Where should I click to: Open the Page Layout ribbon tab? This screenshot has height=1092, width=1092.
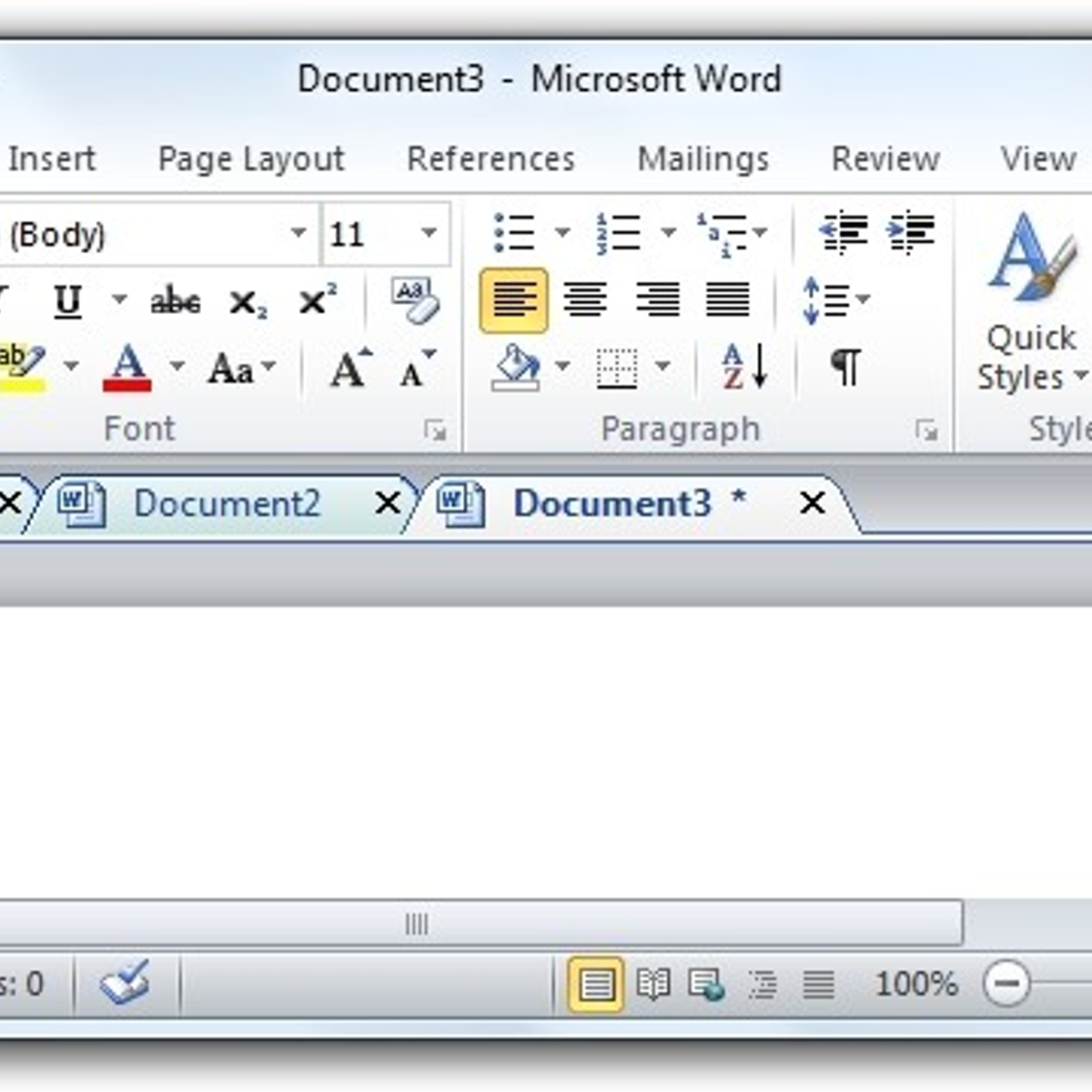tap(251, 160)
